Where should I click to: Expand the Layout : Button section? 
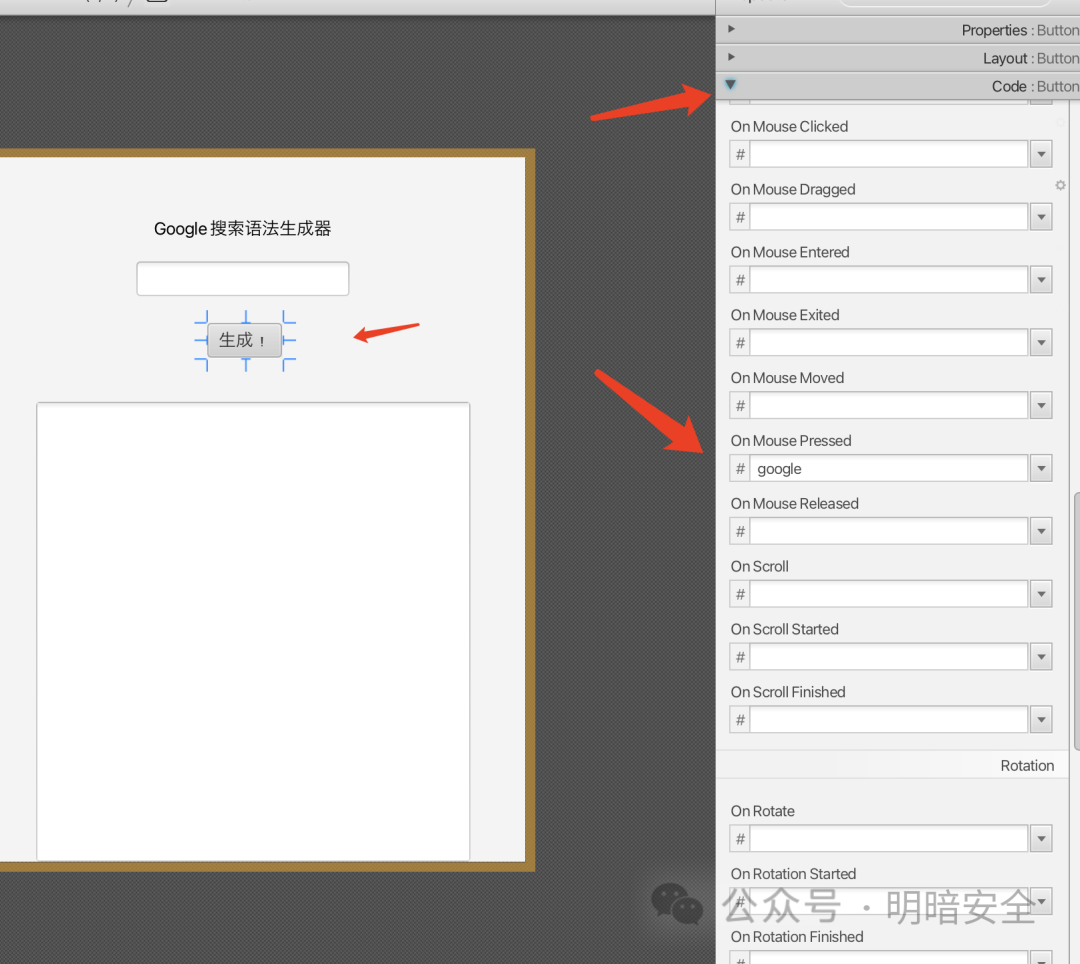(x=897, y=58)
